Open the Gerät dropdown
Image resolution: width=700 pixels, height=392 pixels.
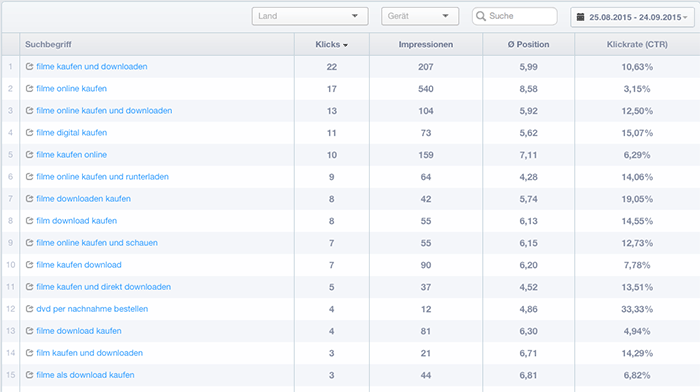[x=420, y=16]
